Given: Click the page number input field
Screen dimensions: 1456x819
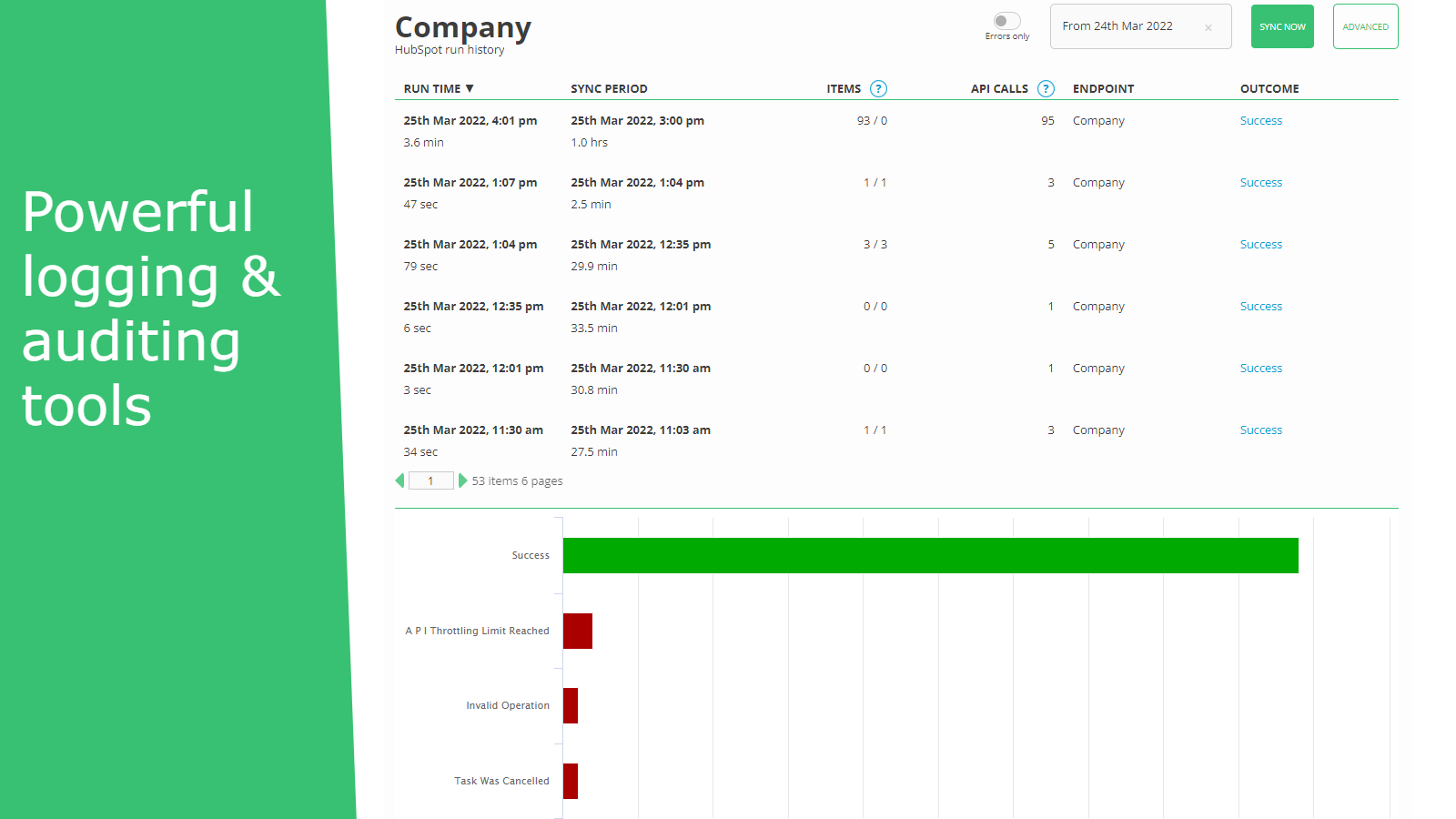Looking at the screenshot, I should pos(430,480).
